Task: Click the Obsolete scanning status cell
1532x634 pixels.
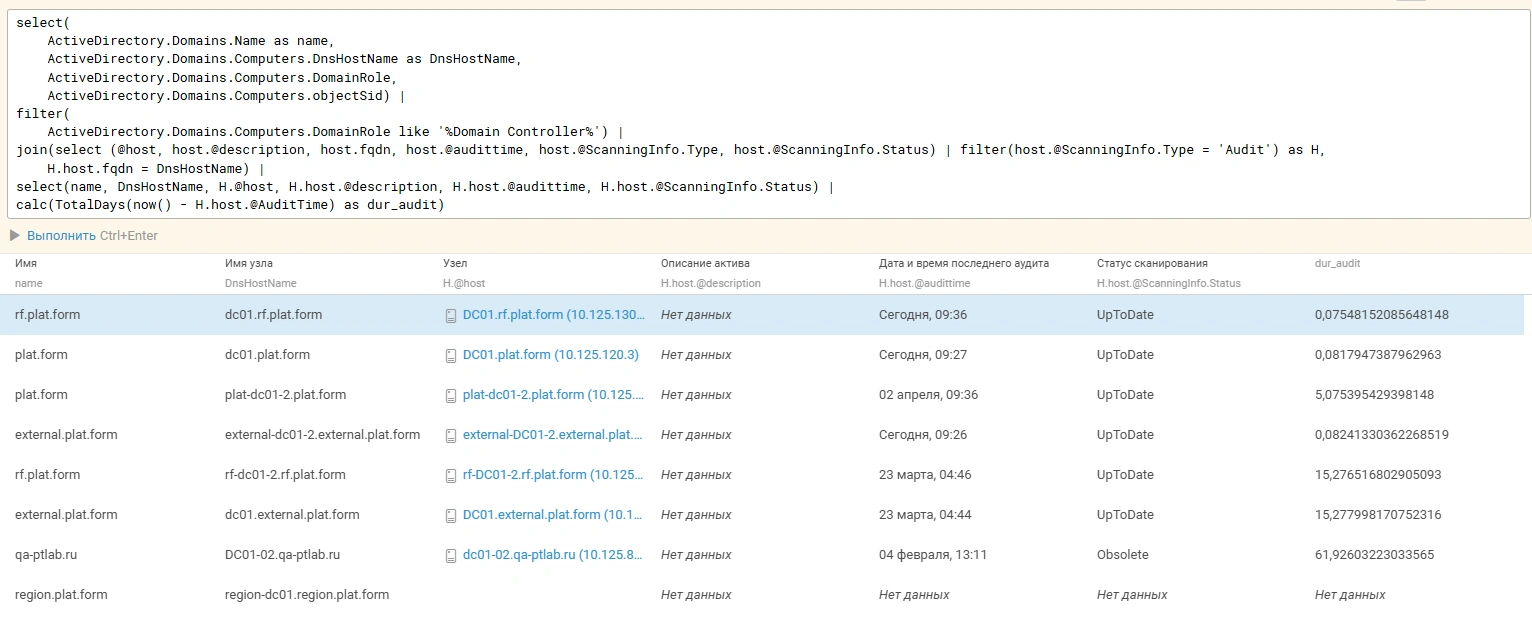Action: point(1123,555)
